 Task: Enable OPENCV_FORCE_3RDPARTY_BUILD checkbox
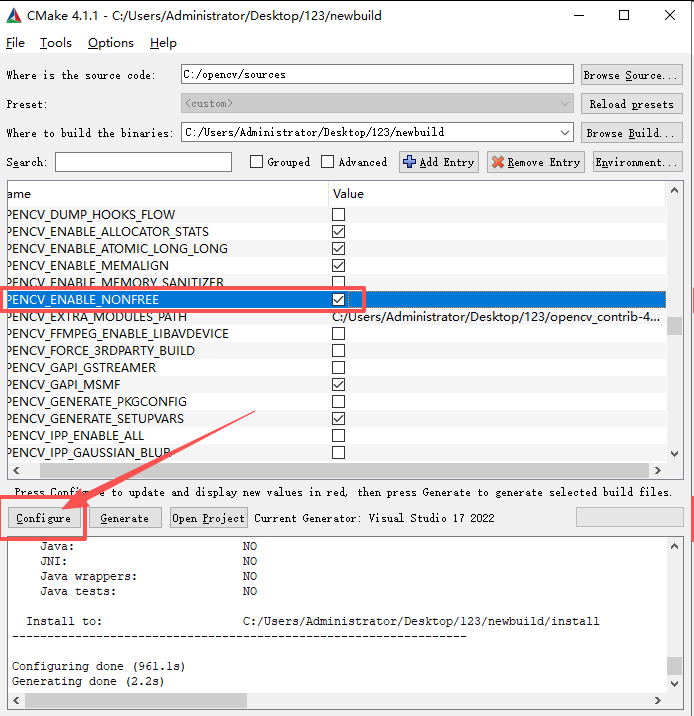tap(338, 351)
